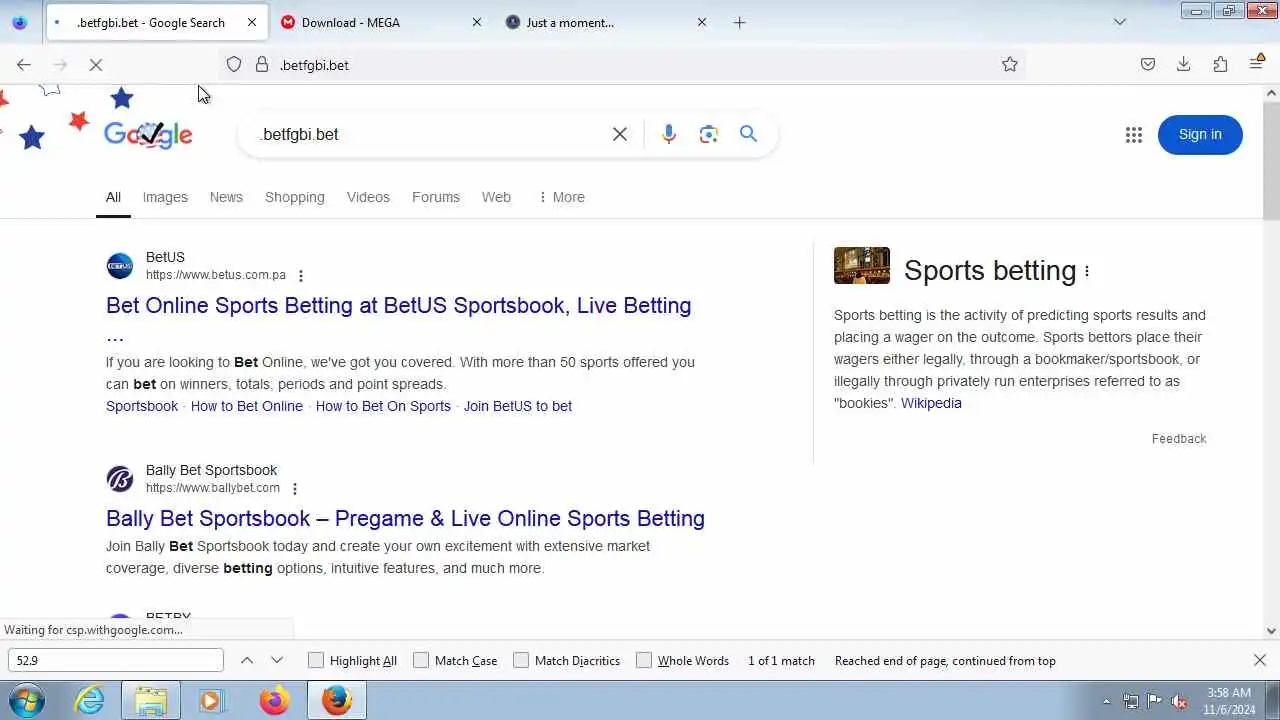The height and width of the screenshot is (720, 1280).
Task: Enable Match Case checkbox
Action: click(421, 660)
